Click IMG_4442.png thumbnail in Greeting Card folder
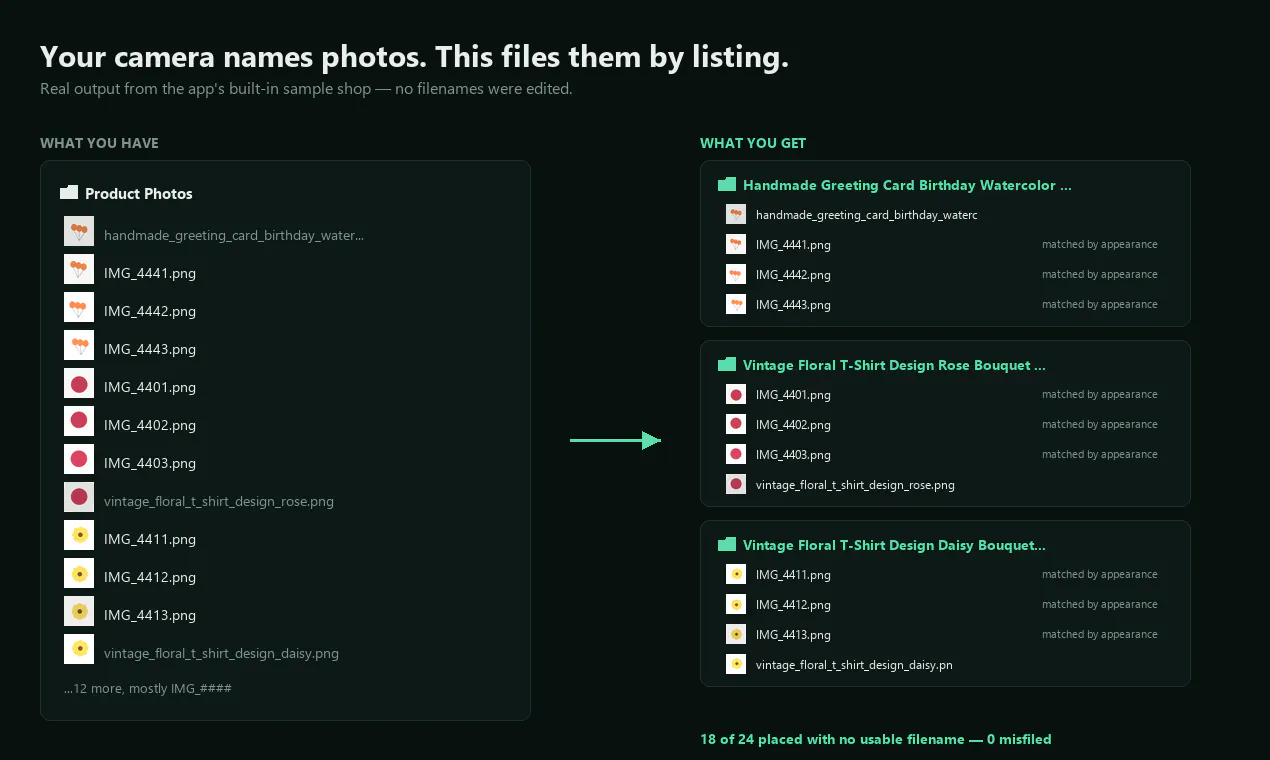1270x760 pixels. (x=736, y=275)
